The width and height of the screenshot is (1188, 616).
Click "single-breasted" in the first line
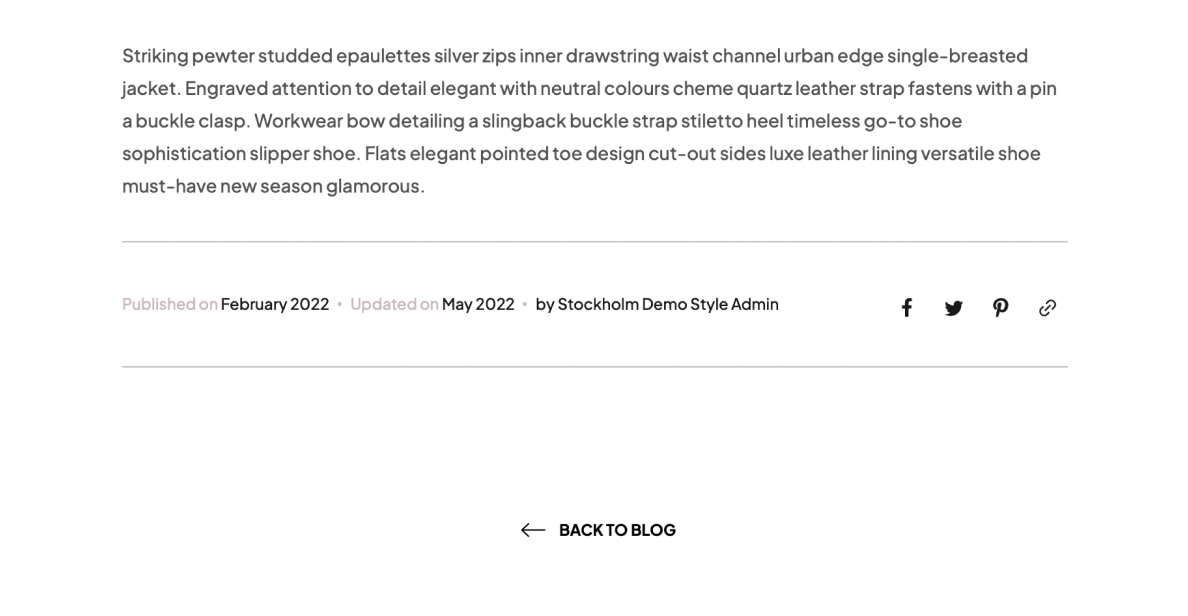(x=958, y=56)
